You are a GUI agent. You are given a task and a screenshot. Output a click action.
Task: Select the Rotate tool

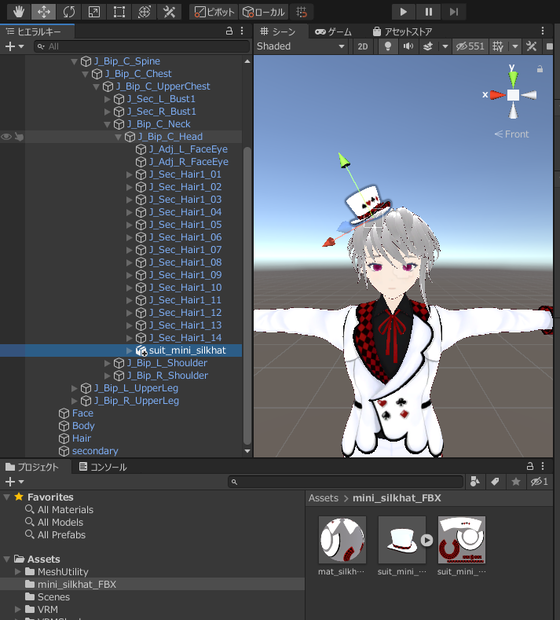coord(69,12)
